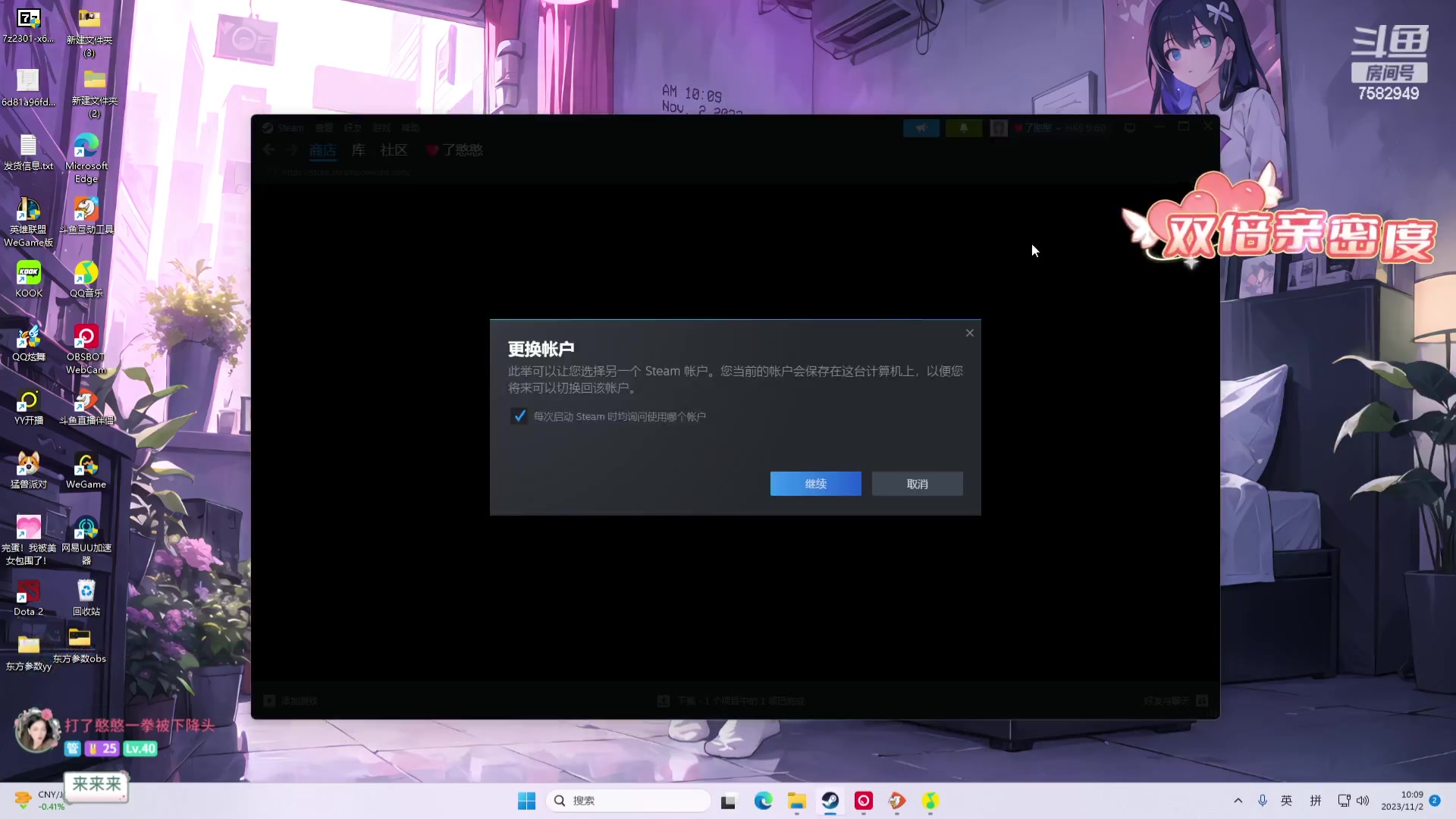Toggle the 拼 input method indicator
The width and height of the screenshot is (1456, 819).
(1316, 801)
